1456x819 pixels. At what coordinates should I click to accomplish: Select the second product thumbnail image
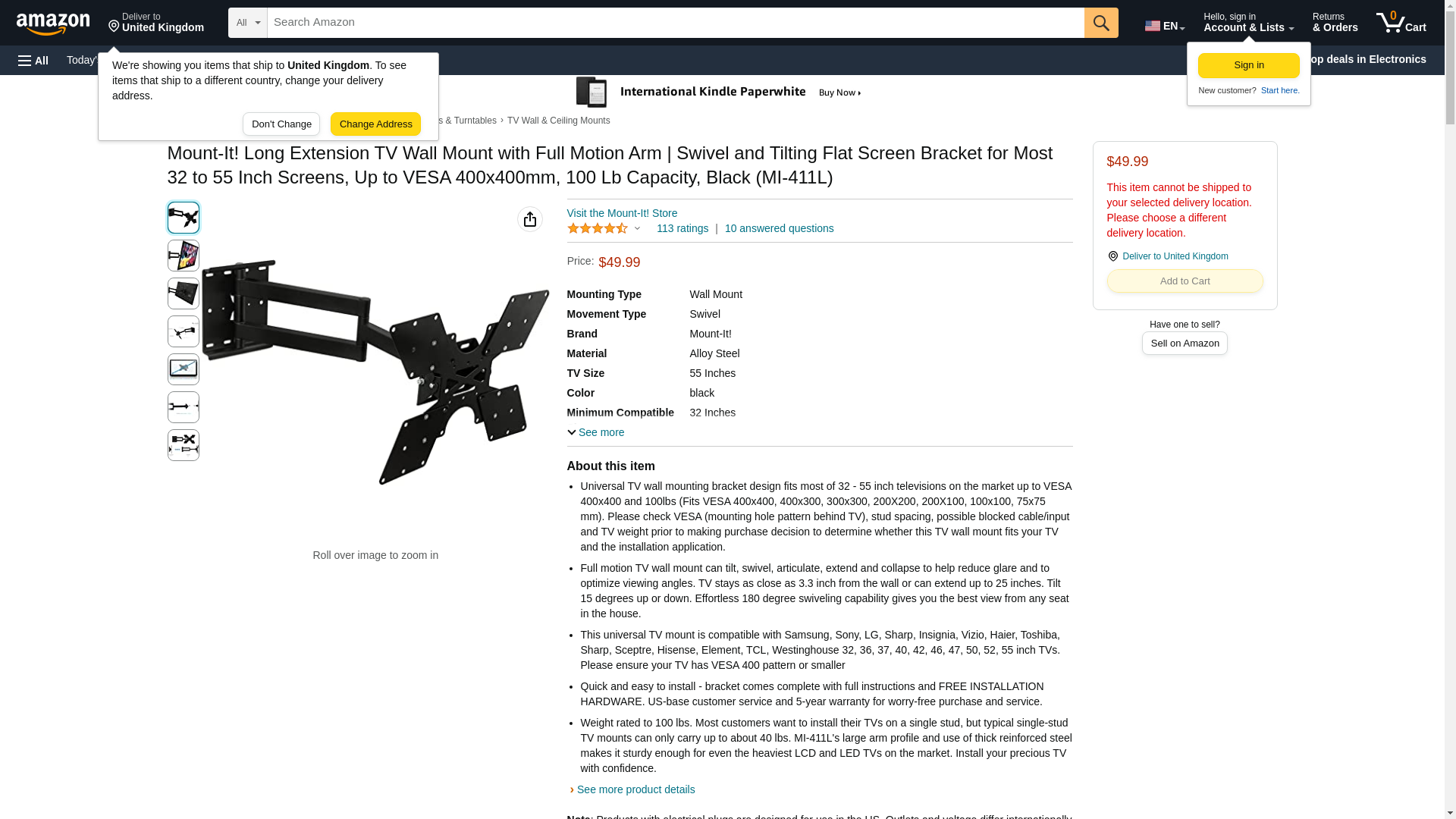(184, 256)
